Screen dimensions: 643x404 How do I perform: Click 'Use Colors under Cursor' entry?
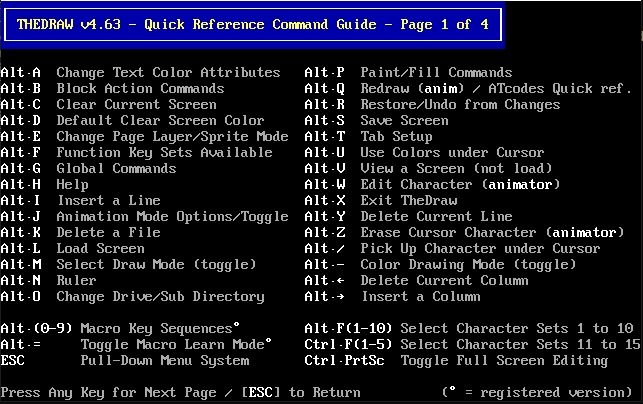(452, 153)
